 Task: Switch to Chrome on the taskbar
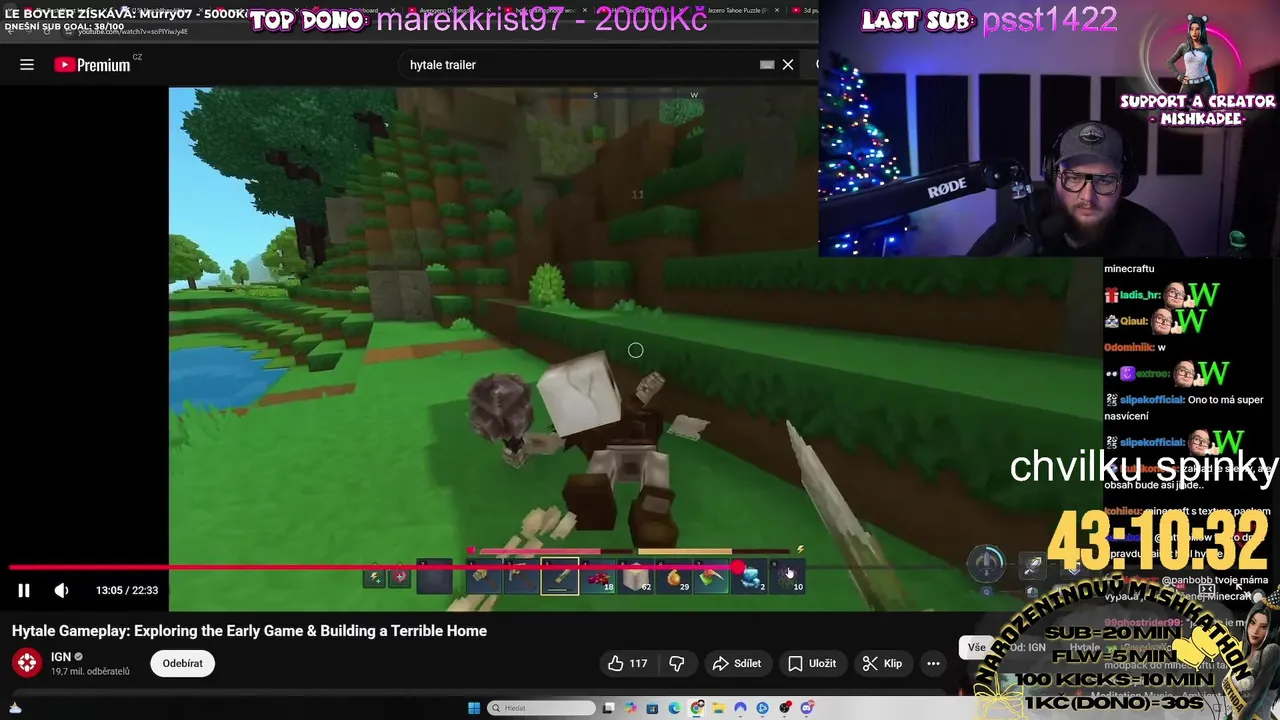click(x=696, y=708)
